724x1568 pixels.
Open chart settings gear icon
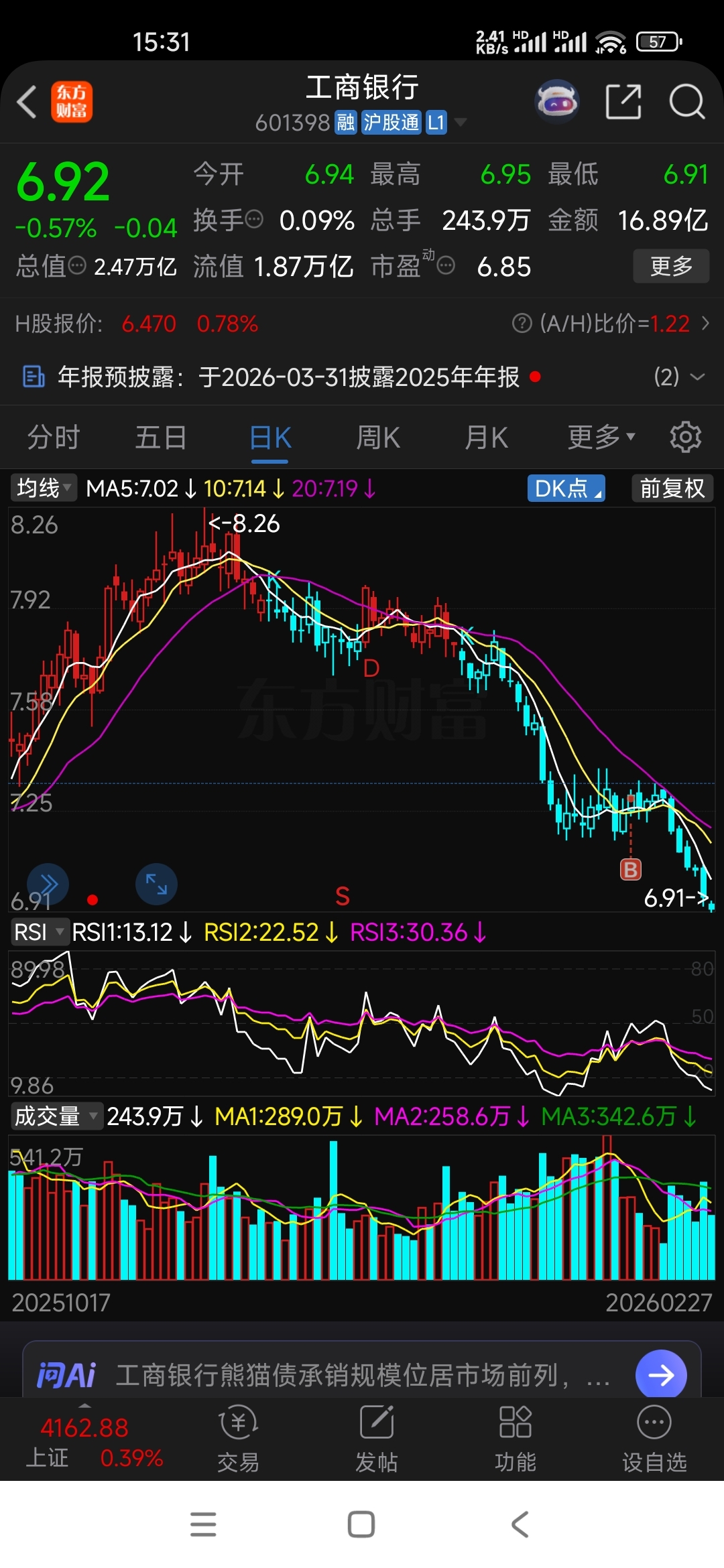pyautogui.click(x=685, y=437)
